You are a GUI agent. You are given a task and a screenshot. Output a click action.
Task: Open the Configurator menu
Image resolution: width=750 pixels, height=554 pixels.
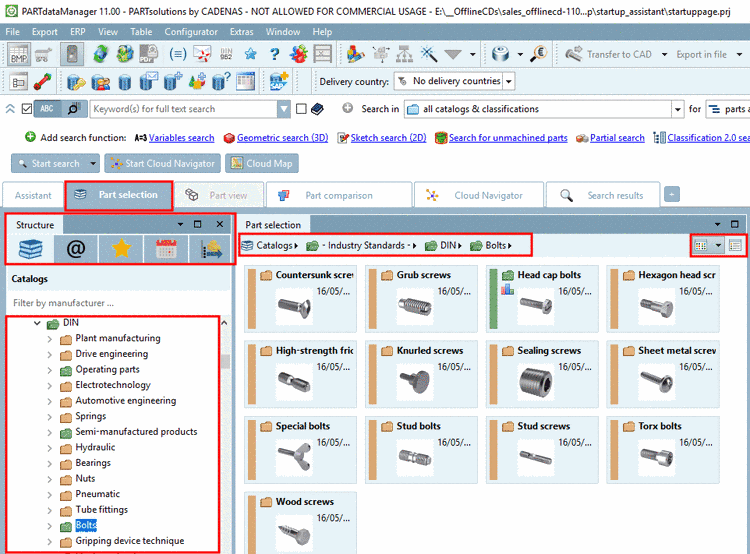pos(191,32)
